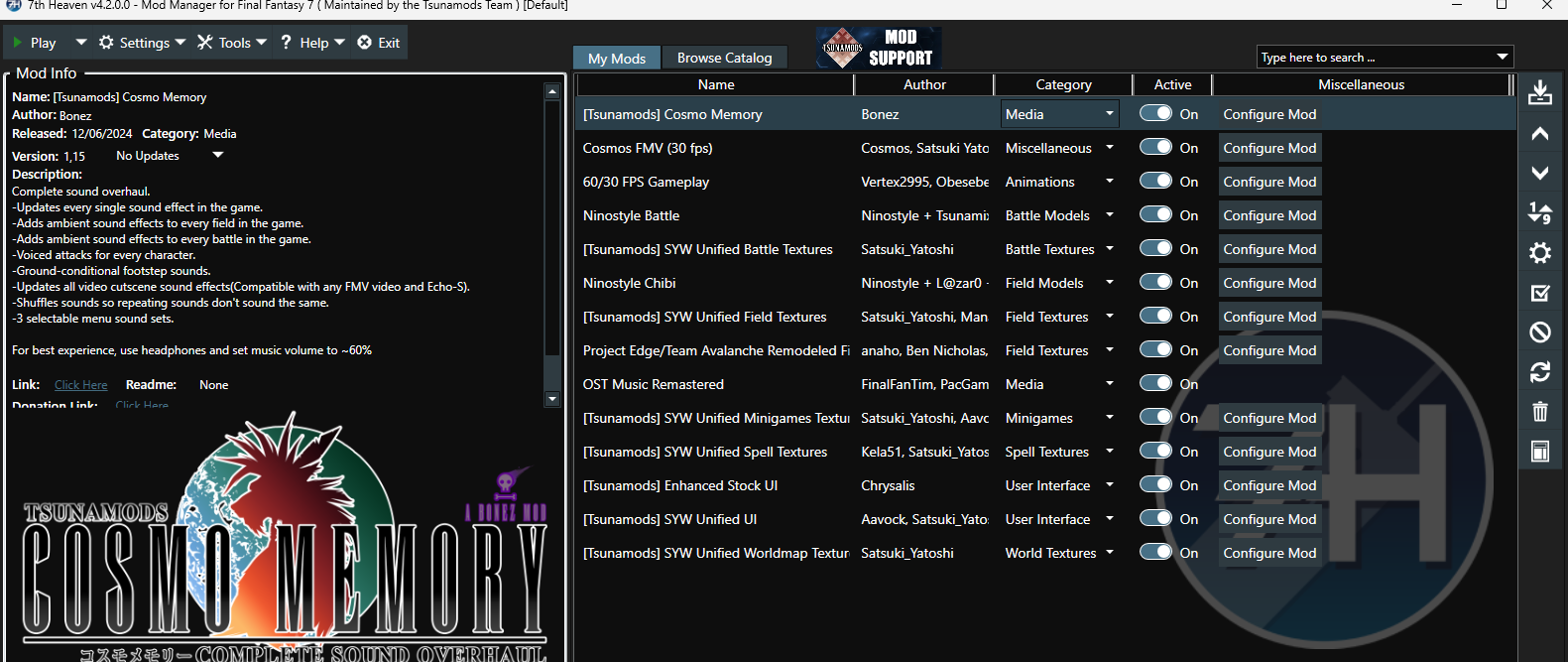Toggle the Project Edge/Team Avalanche active switch
The height and width of the screenshot is (662, 1568).
tap(1155, 349)
